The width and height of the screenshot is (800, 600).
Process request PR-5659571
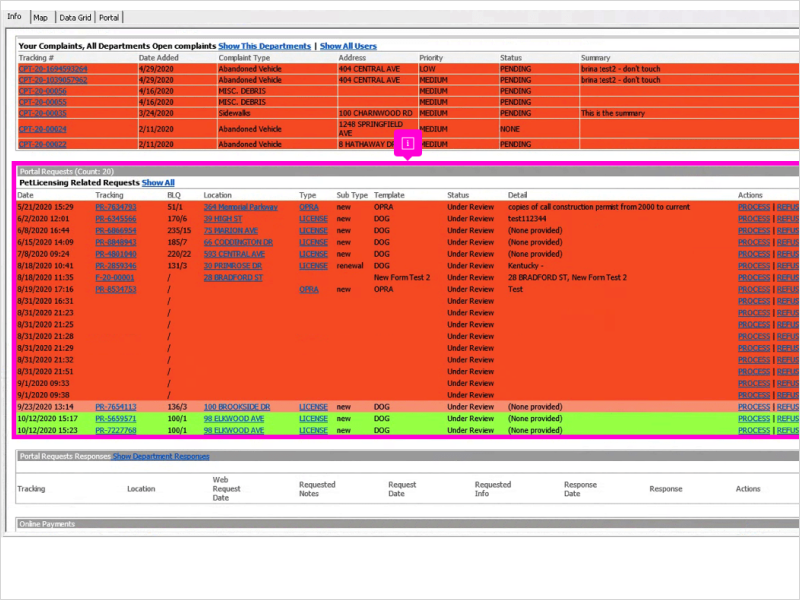click(x=754, y=419)
